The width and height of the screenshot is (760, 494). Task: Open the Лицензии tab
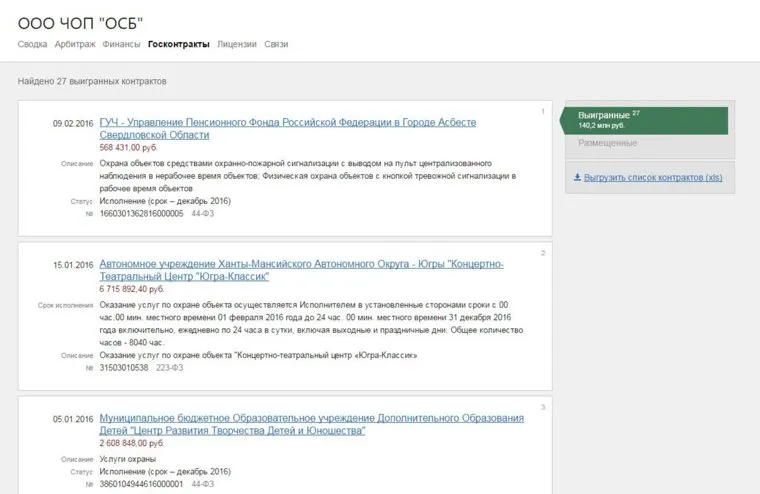tap(237, 44)
